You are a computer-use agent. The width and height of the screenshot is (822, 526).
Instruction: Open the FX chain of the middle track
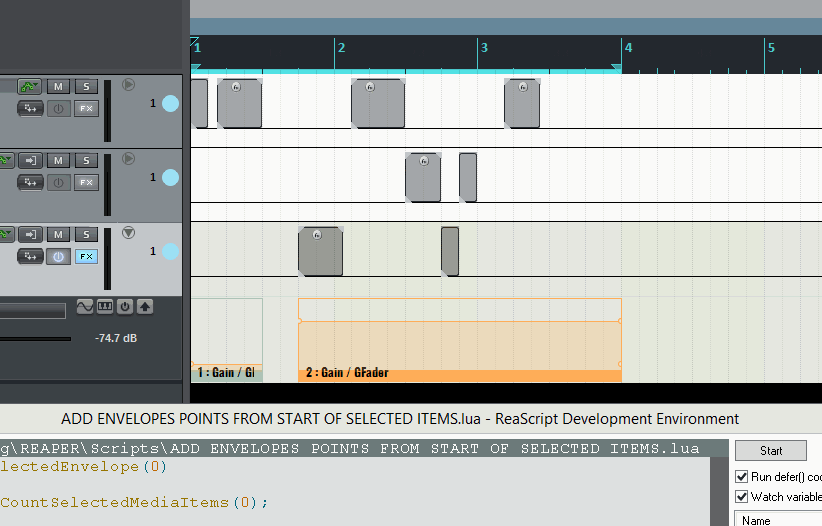click(x=86, y=183)
